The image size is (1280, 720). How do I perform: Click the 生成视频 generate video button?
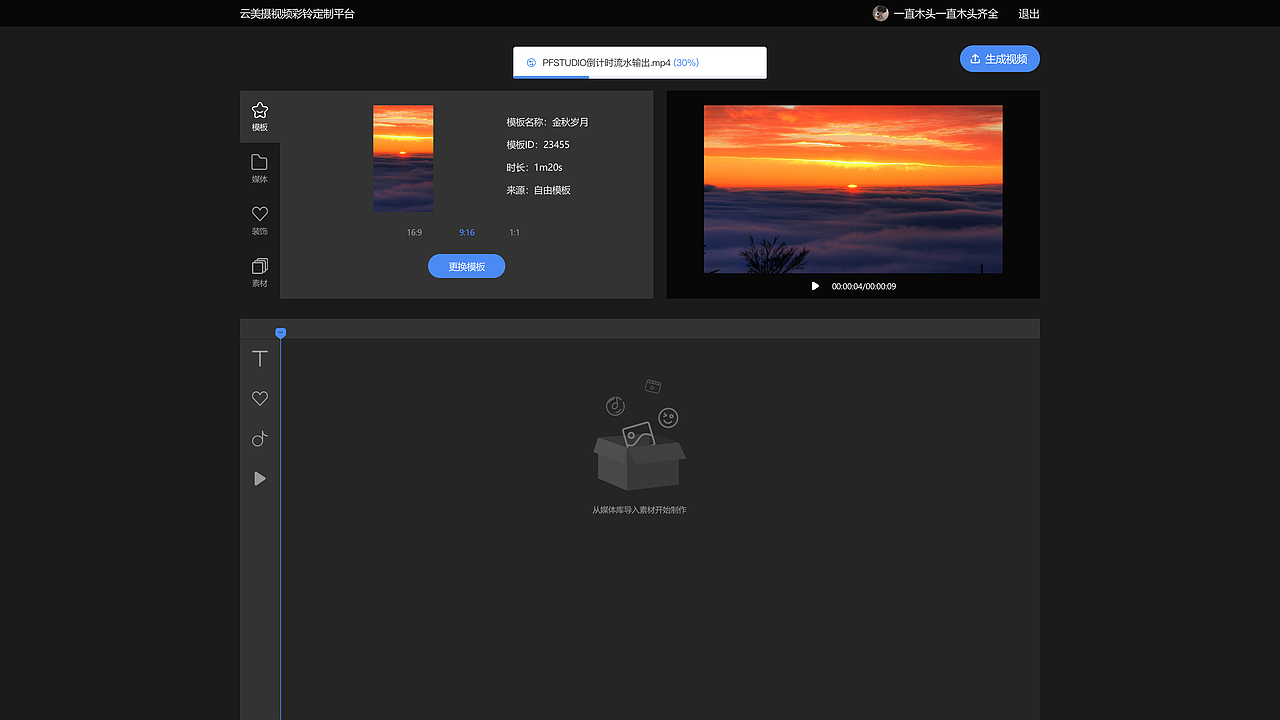coord(1000,59)
